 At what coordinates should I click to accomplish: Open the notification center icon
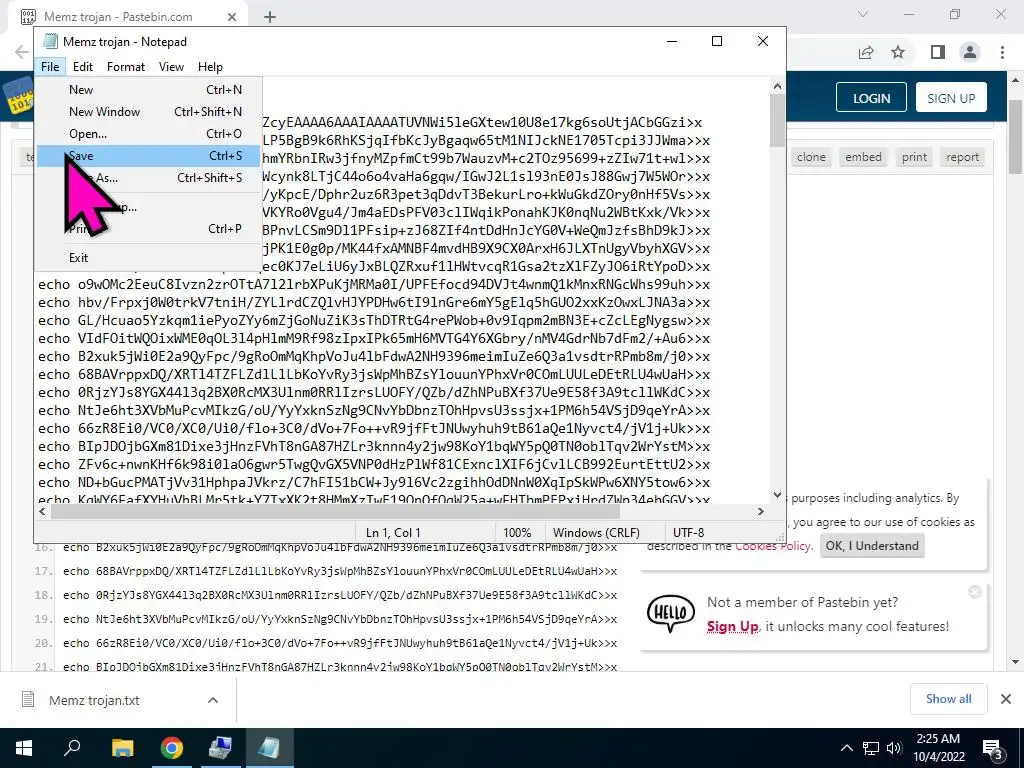pyautogui.click(x=992, y=748)
